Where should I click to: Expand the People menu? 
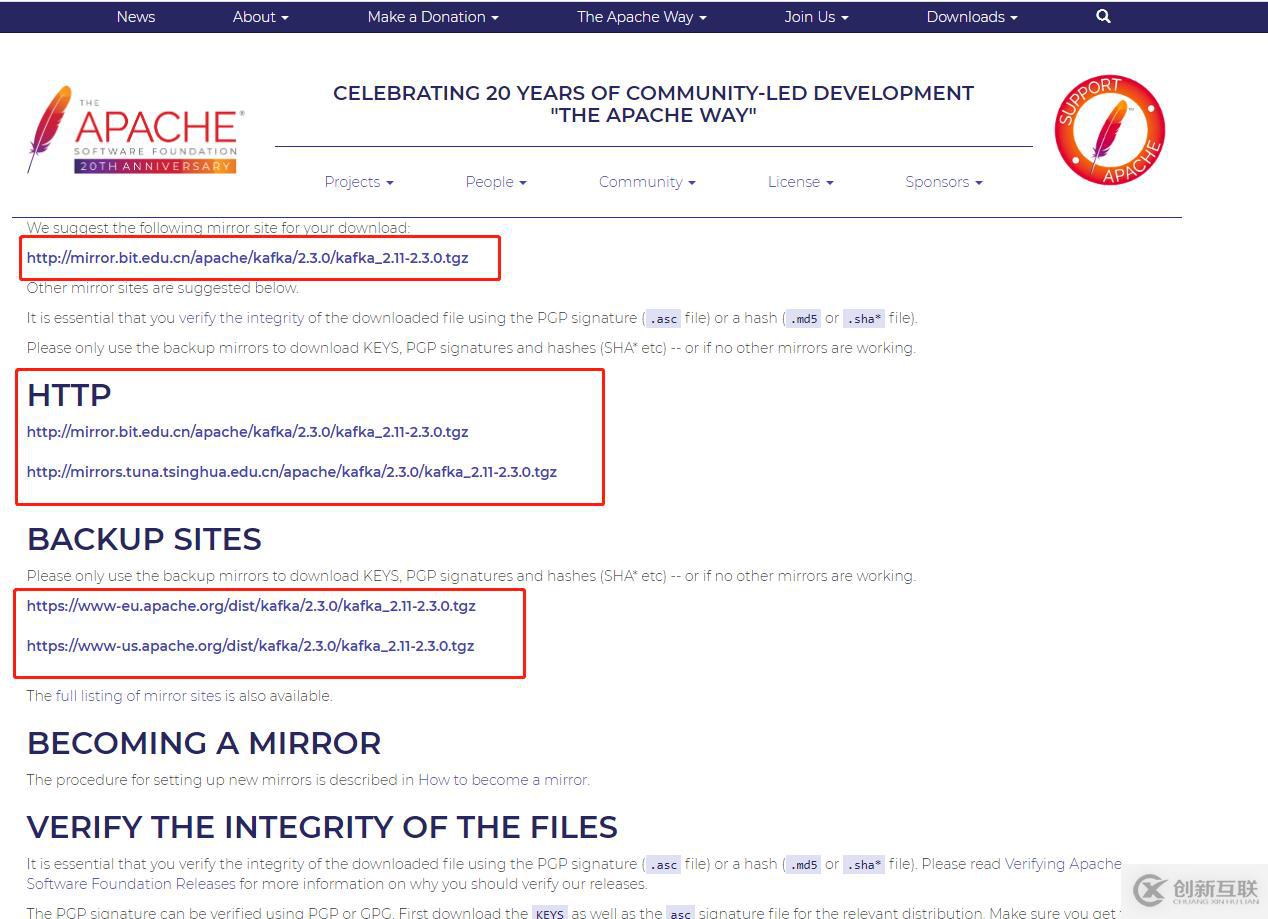click(x=496, y=182)
